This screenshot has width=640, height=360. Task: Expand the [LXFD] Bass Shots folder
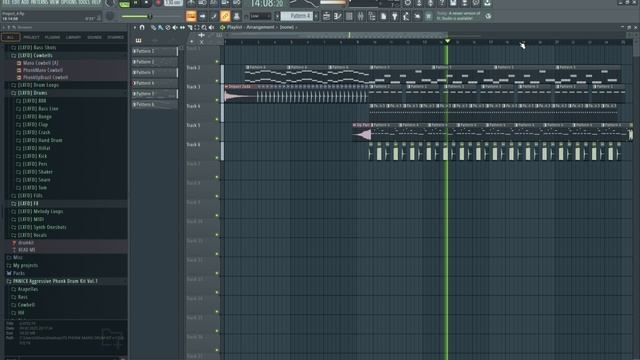point(37,47)
